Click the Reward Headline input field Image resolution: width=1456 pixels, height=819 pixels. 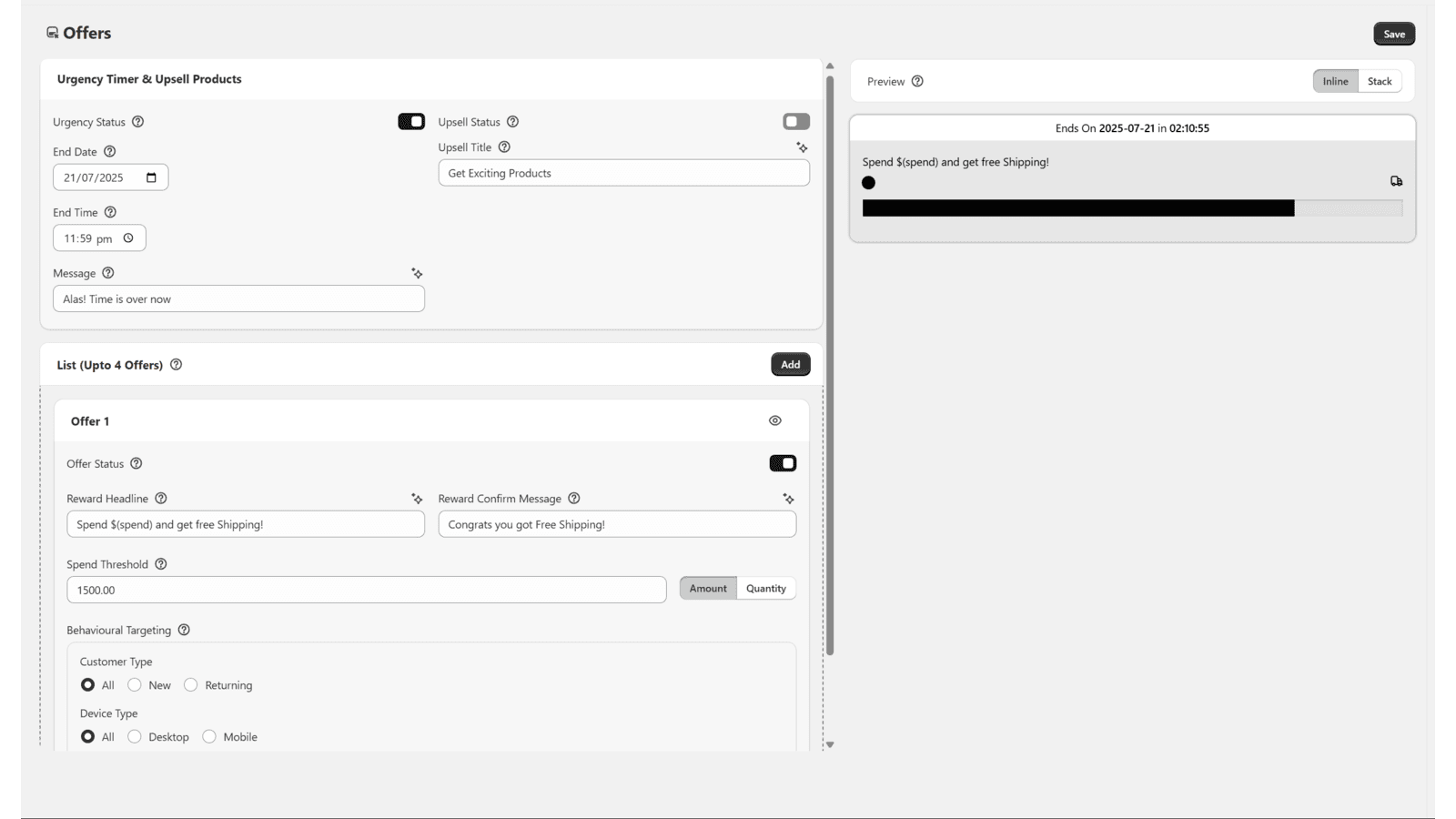coord(246,524)
